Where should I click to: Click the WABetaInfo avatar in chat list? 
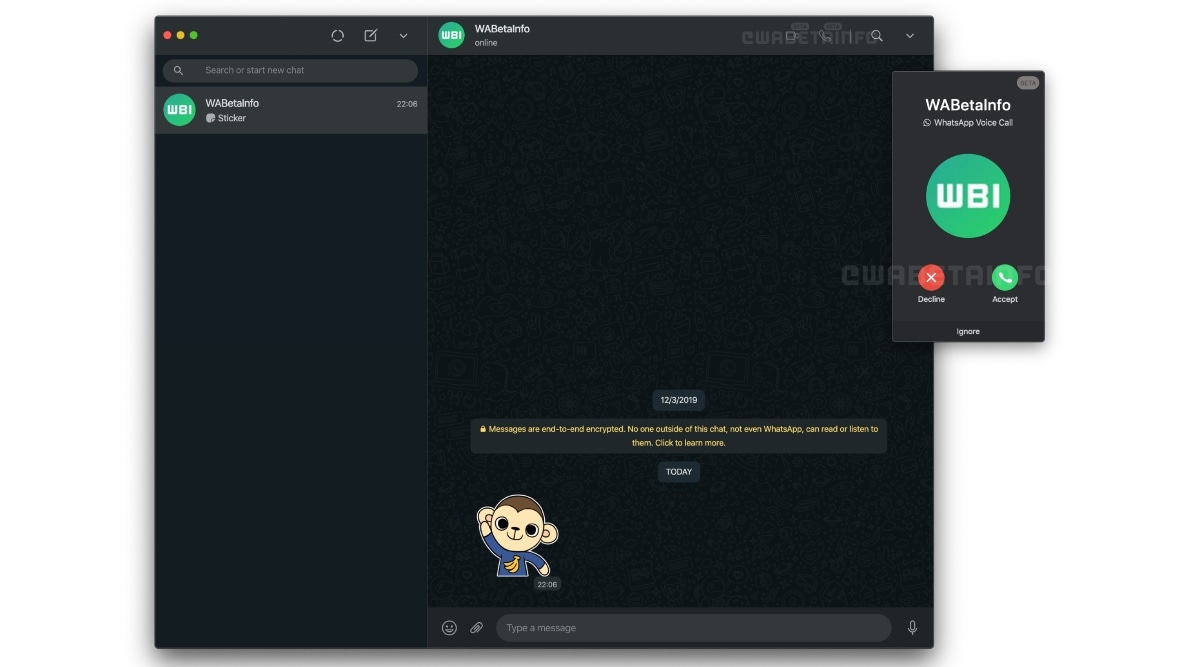[180, 110]
